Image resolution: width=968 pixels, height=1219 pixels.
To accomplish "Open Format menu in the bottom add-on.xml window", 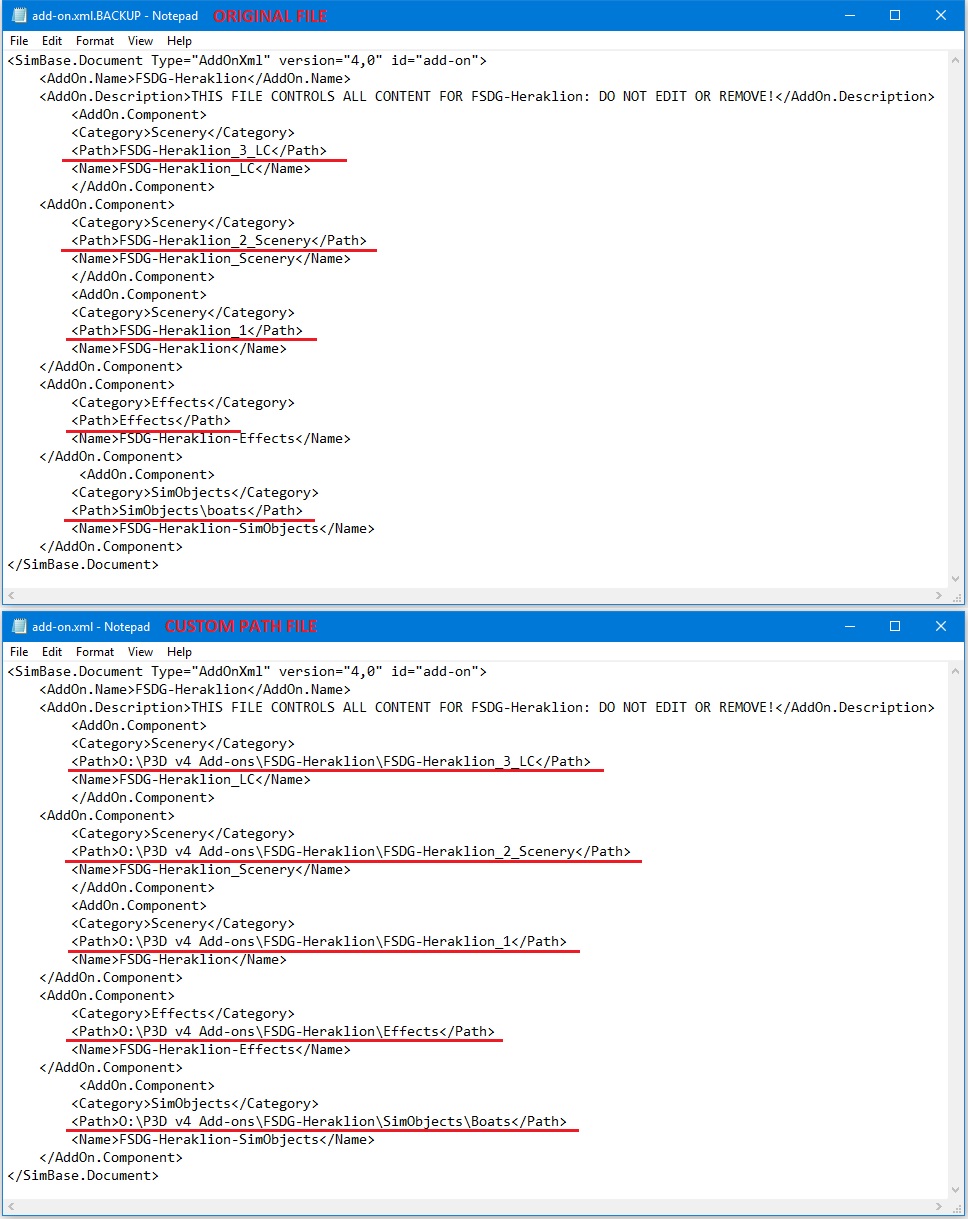I will tap(95, 652).
